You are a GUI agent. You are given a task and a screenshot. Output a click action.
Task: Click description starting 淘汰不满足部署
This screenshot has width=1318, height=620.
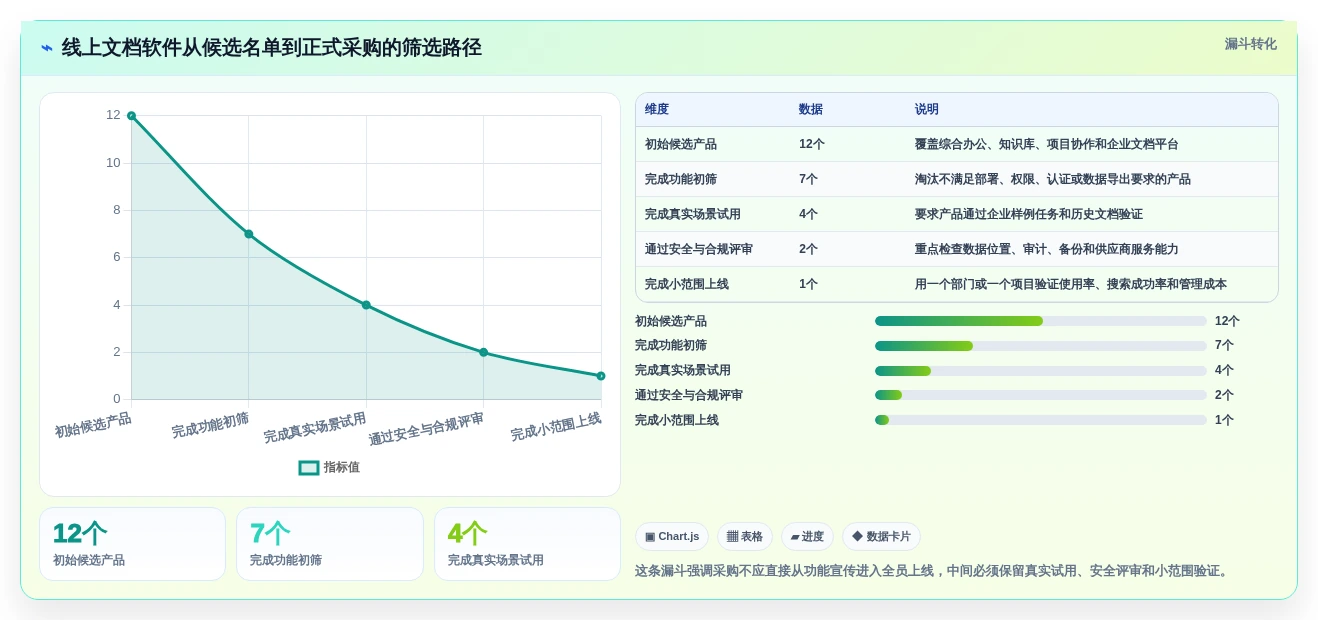pyautogui.click(x=1053, y=180)
